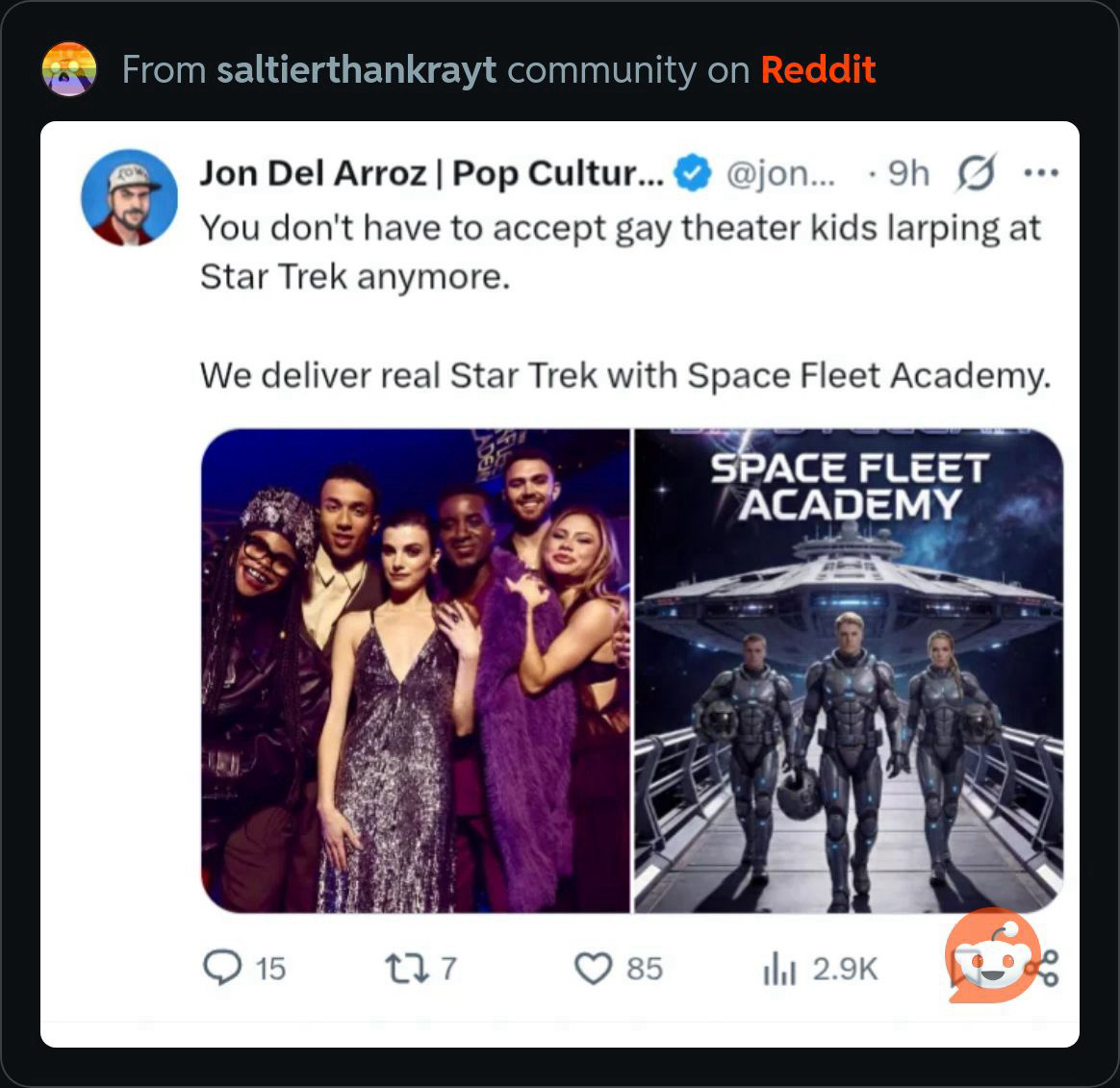This screenshot has width=1120, height=1088.
Task: Click the saltierthankrayt community avatar
Action: pos(69,69)
